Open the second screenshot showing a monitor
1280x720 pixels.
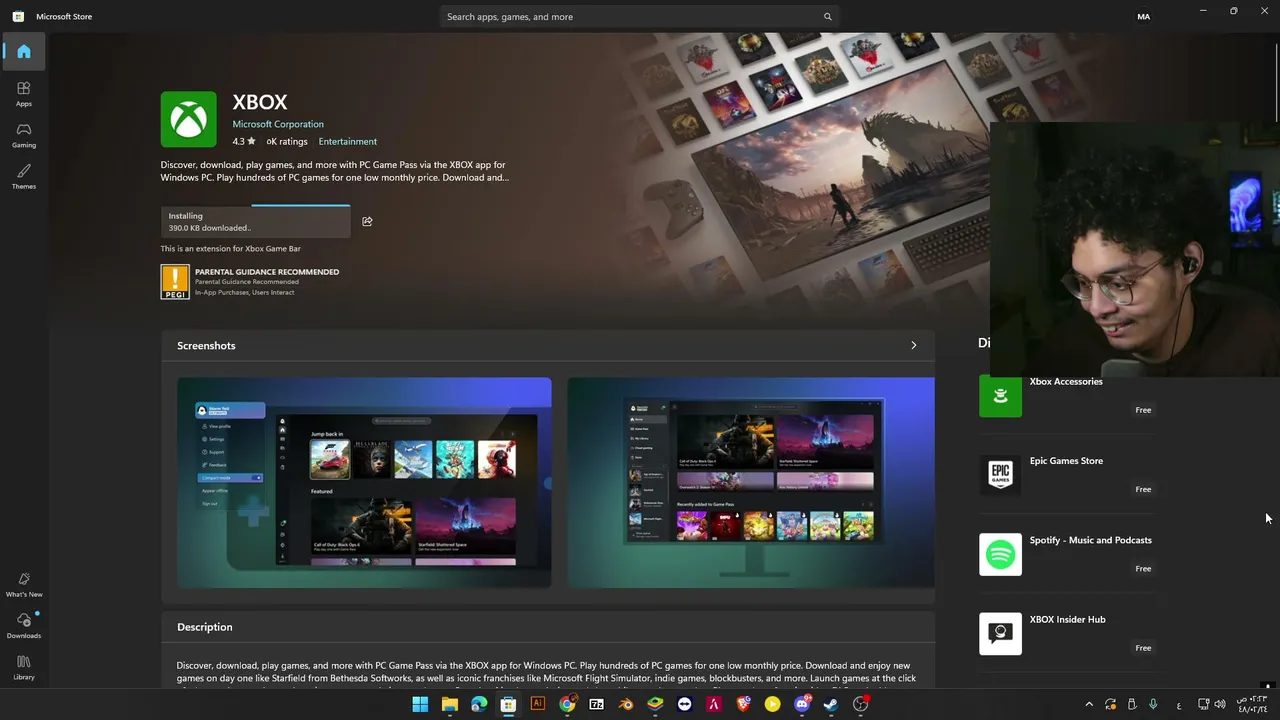coord(751,483)
